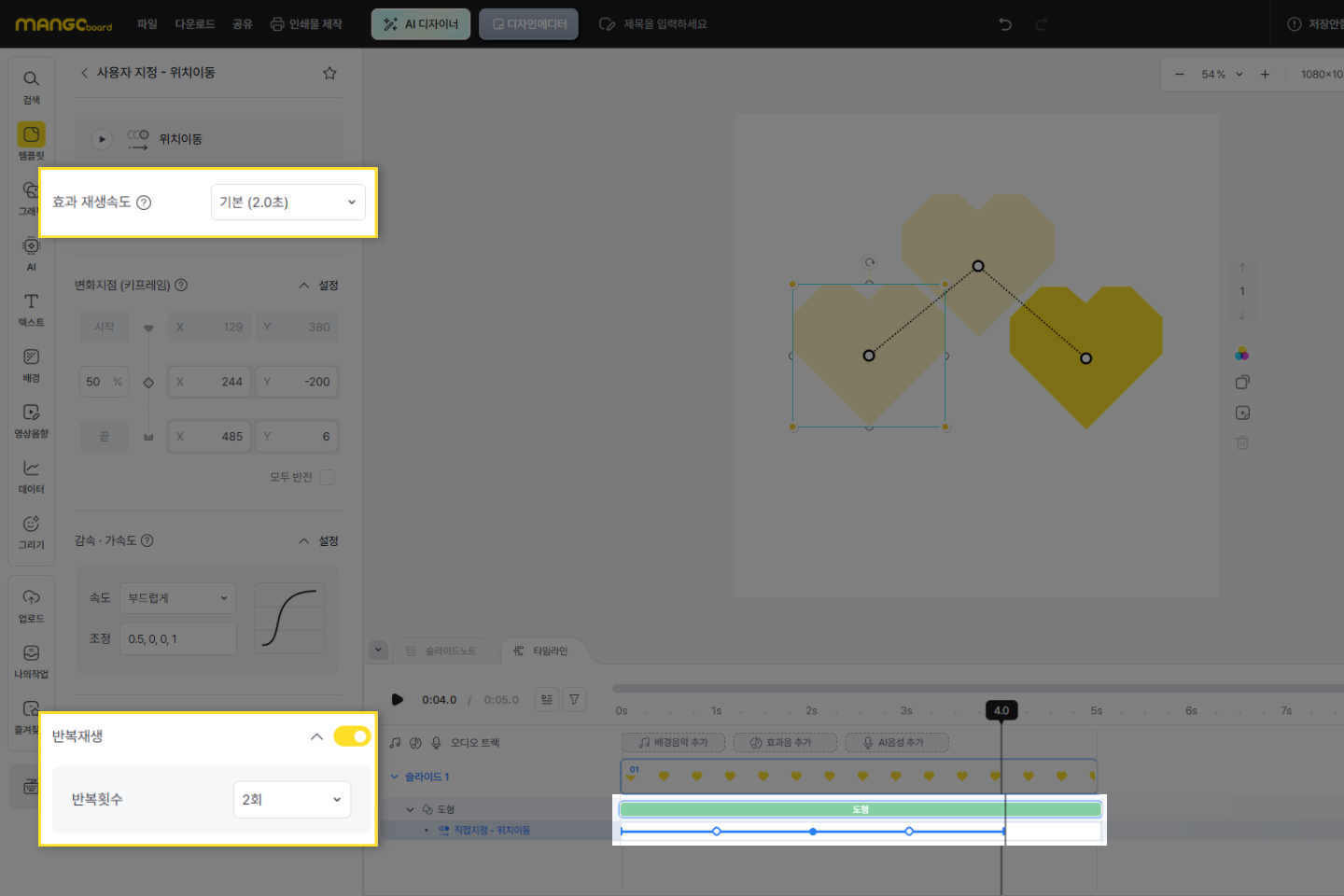Click the undo arrow icon

pyautogui.click(x=1005, y=24)
